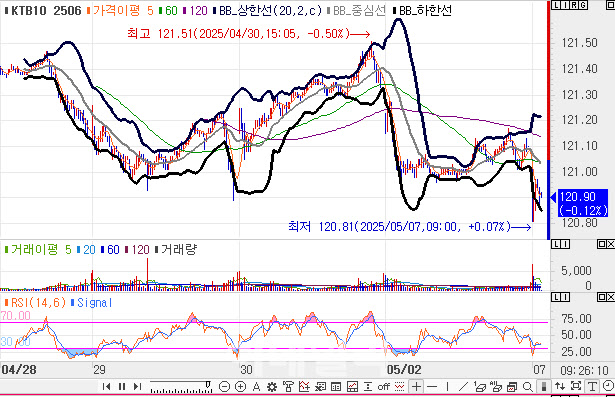Maximize the volume panel
Image resolution: width=615 pixels, height=397 pixels.
click(x=602, y=244)
